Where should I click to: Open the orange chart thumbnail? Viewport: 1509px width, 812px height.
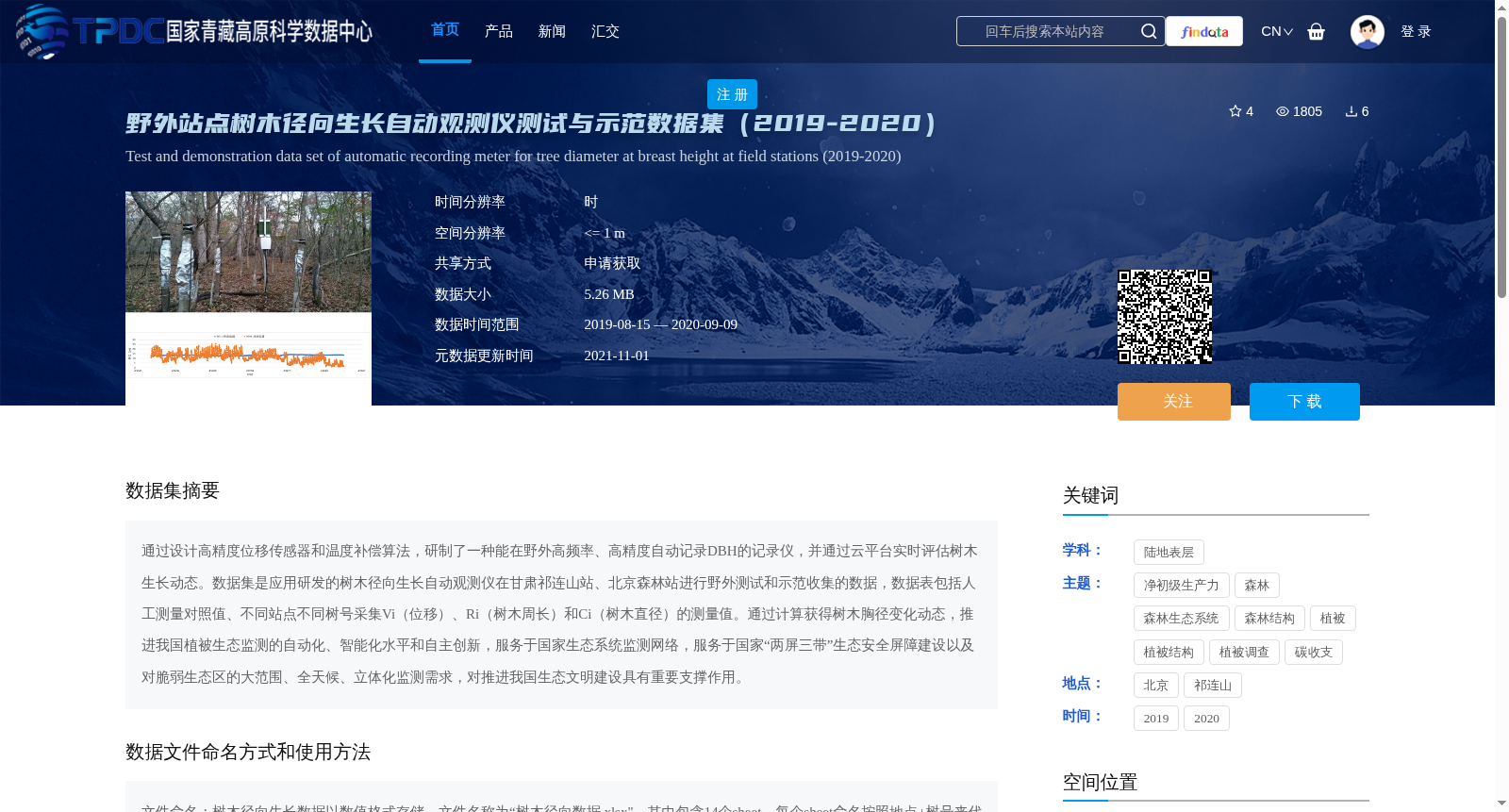point(248,355)
